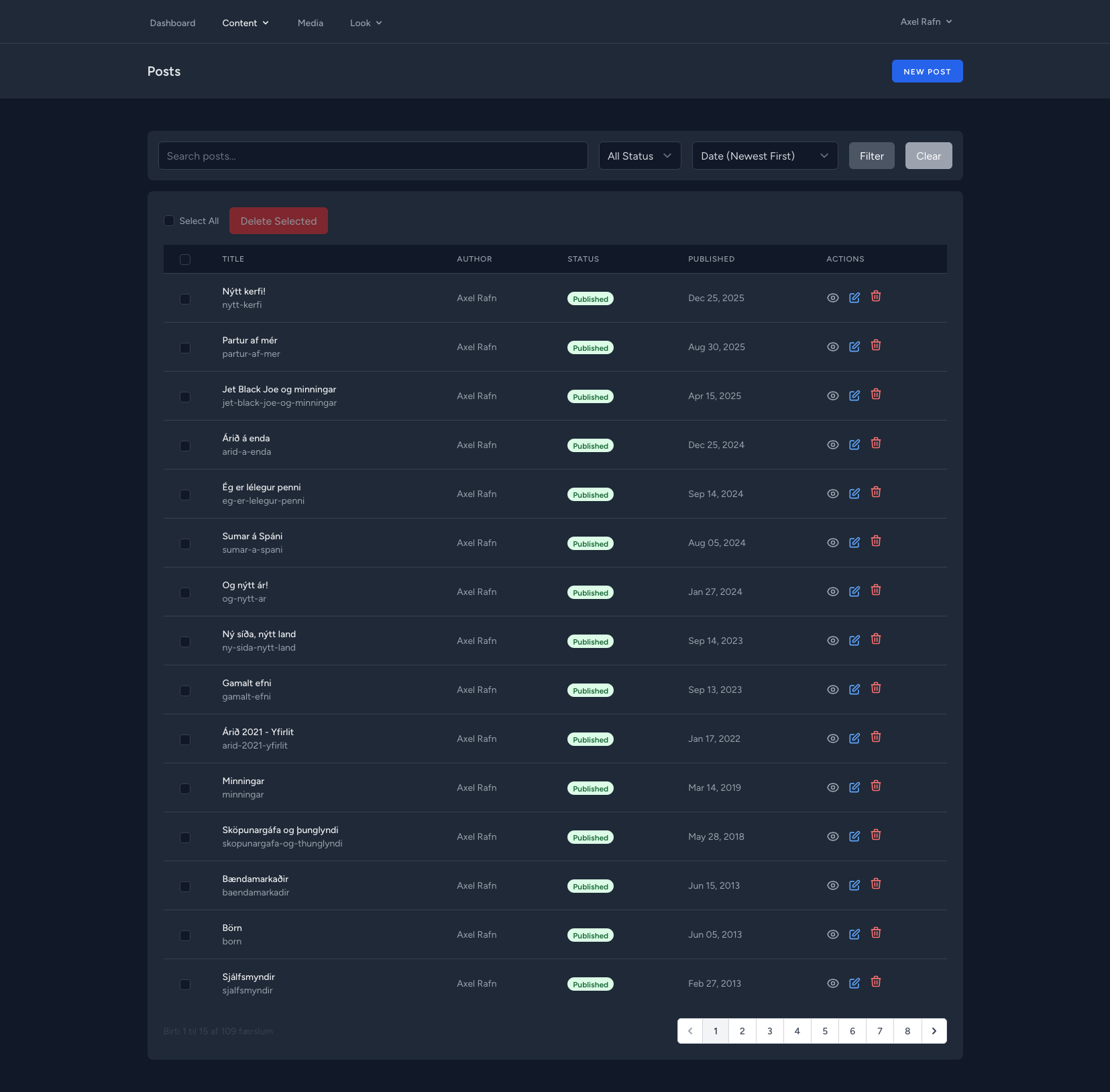Open the All Status dropdown

[x=639, y=156]
